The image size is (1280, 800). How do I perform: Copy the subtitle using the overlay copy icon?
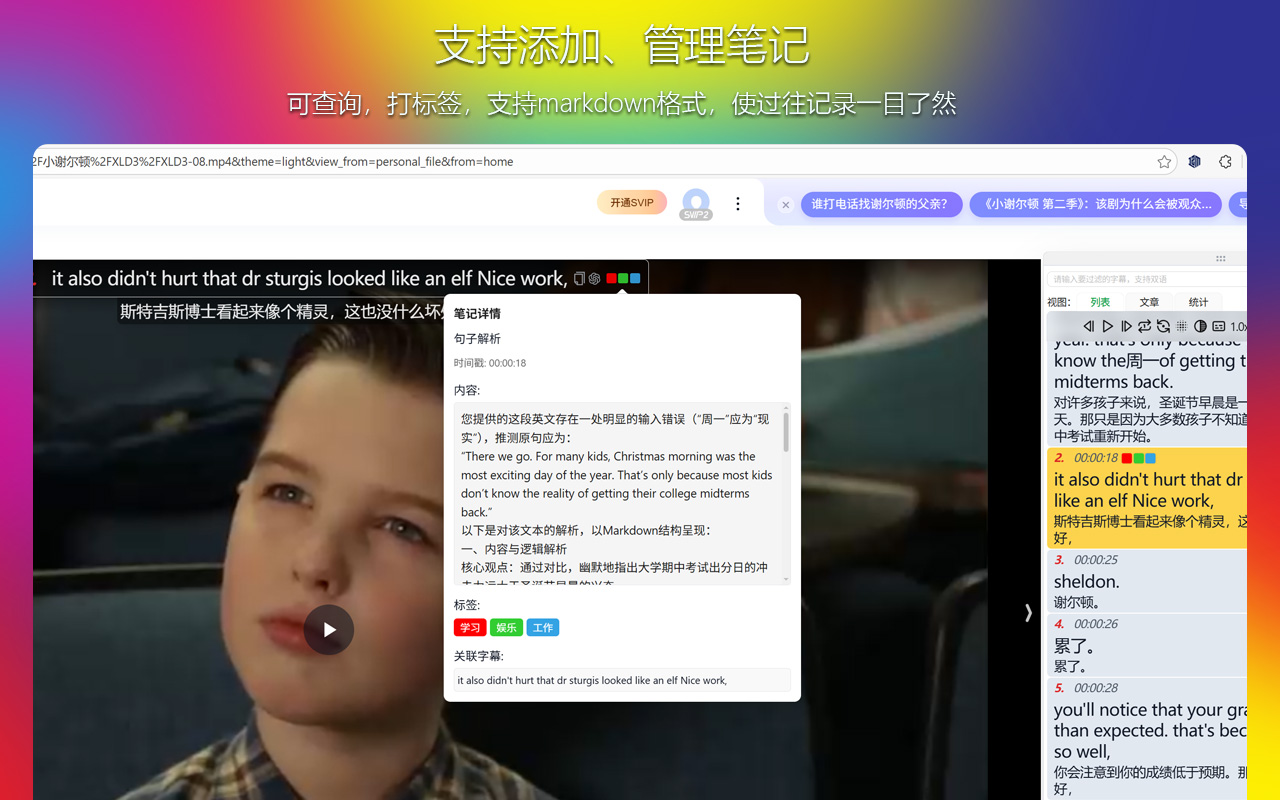click(579, 279)
